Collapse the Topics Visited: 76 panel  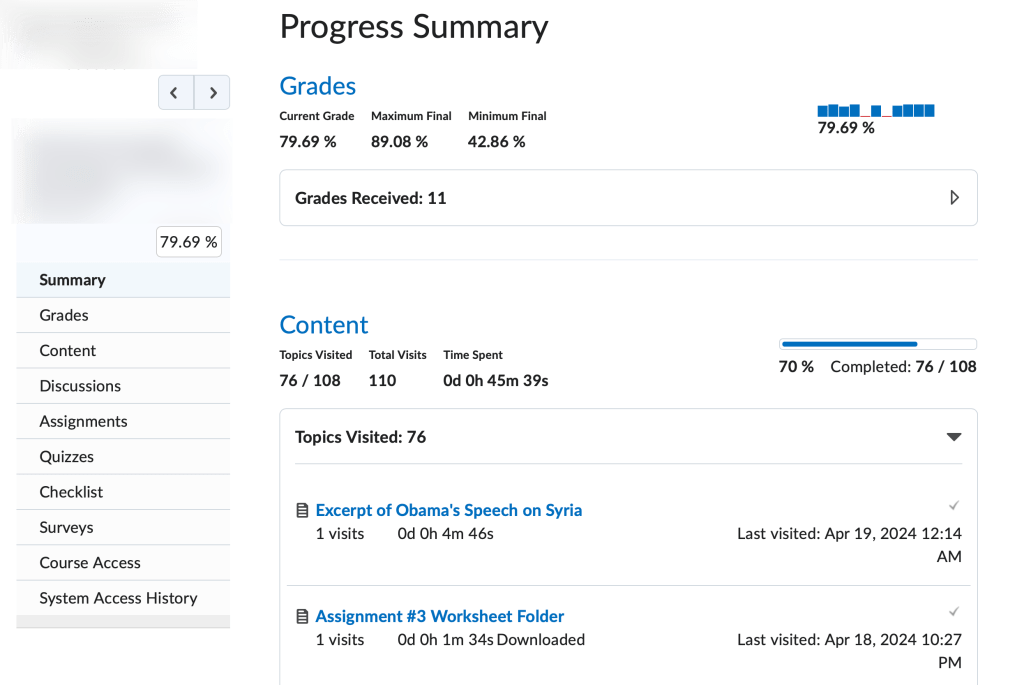pyautogui.click(x=953, y=437)
